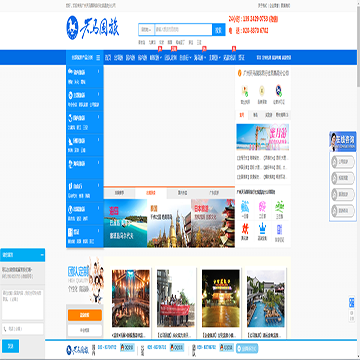
Task: Click the red character icon in right grid
Action: (x=245, y=228)
